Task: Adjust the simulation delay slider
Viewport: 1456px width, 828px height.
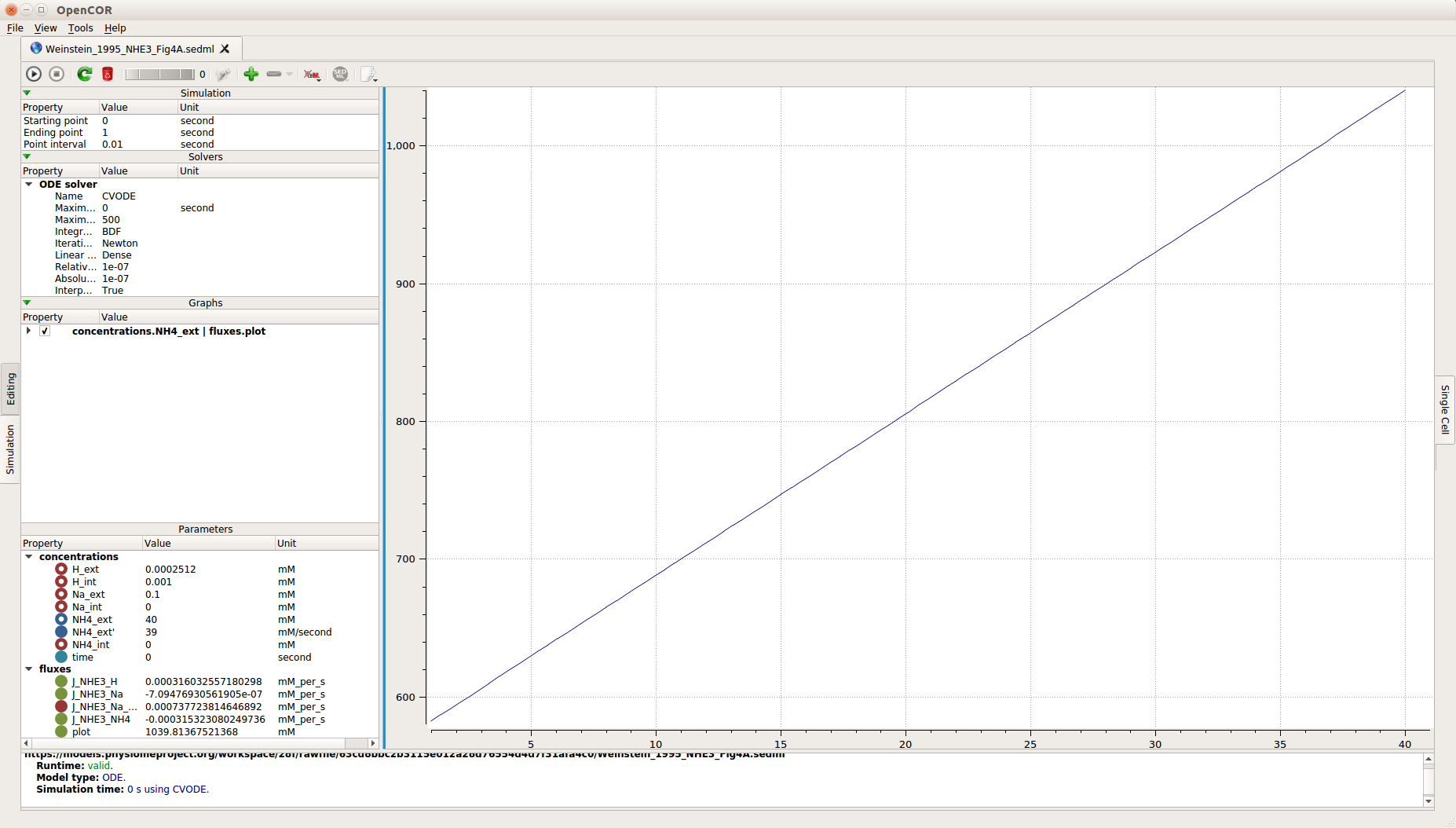Action: pos(159,74)
